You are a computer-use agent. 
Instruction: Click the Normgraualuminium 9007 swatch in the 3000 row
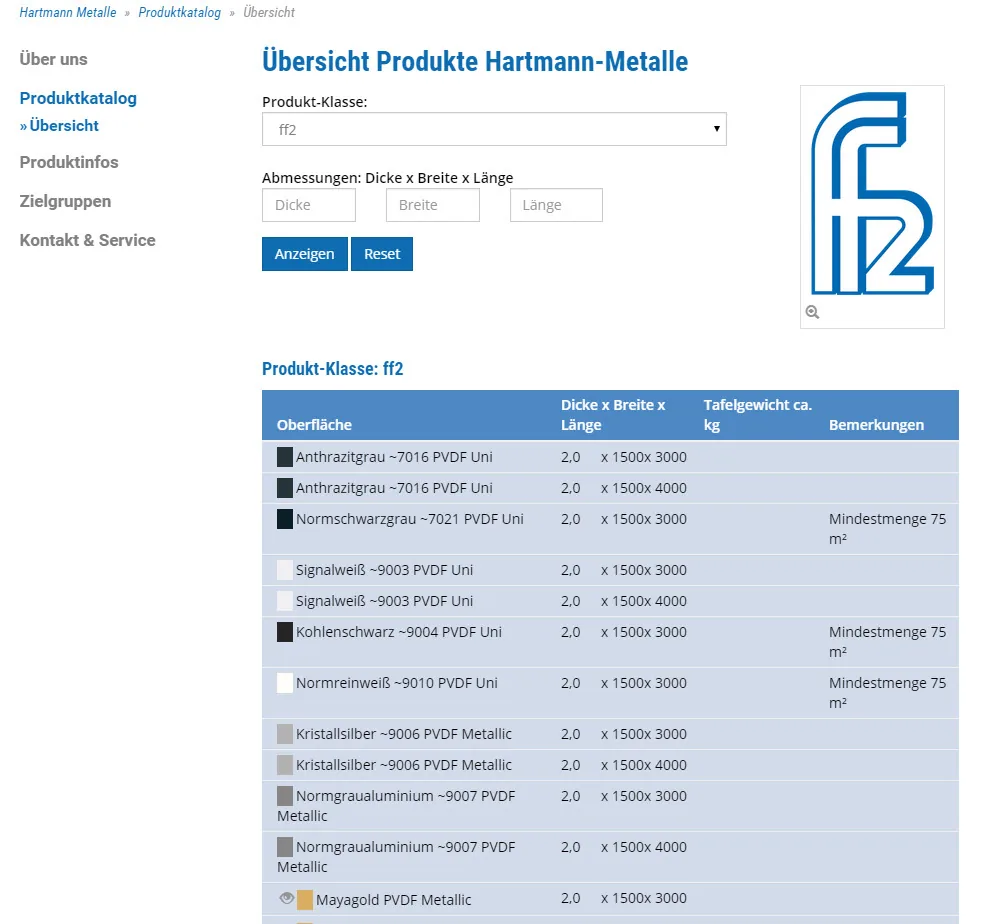(x=285, y=796)
